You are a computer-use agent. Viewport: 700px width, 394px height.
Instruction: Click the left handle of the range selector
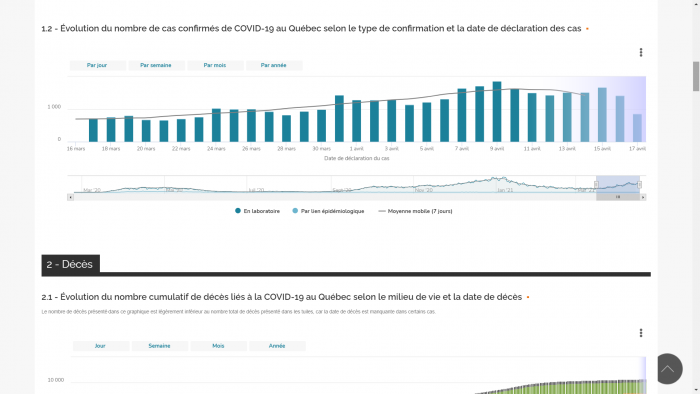click(596, 185)
